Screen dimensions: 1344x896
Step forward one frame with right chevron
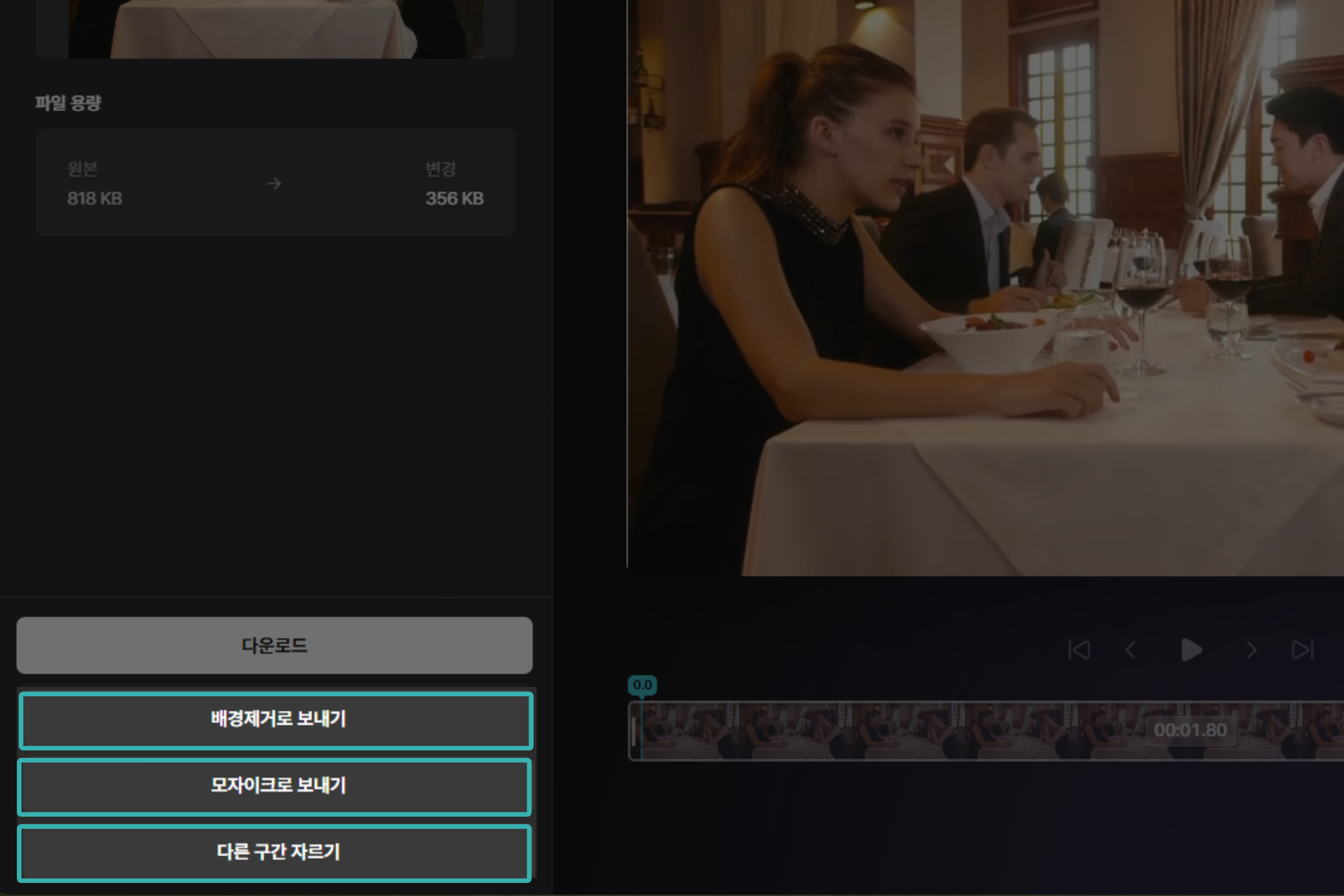coord(1252,650)
